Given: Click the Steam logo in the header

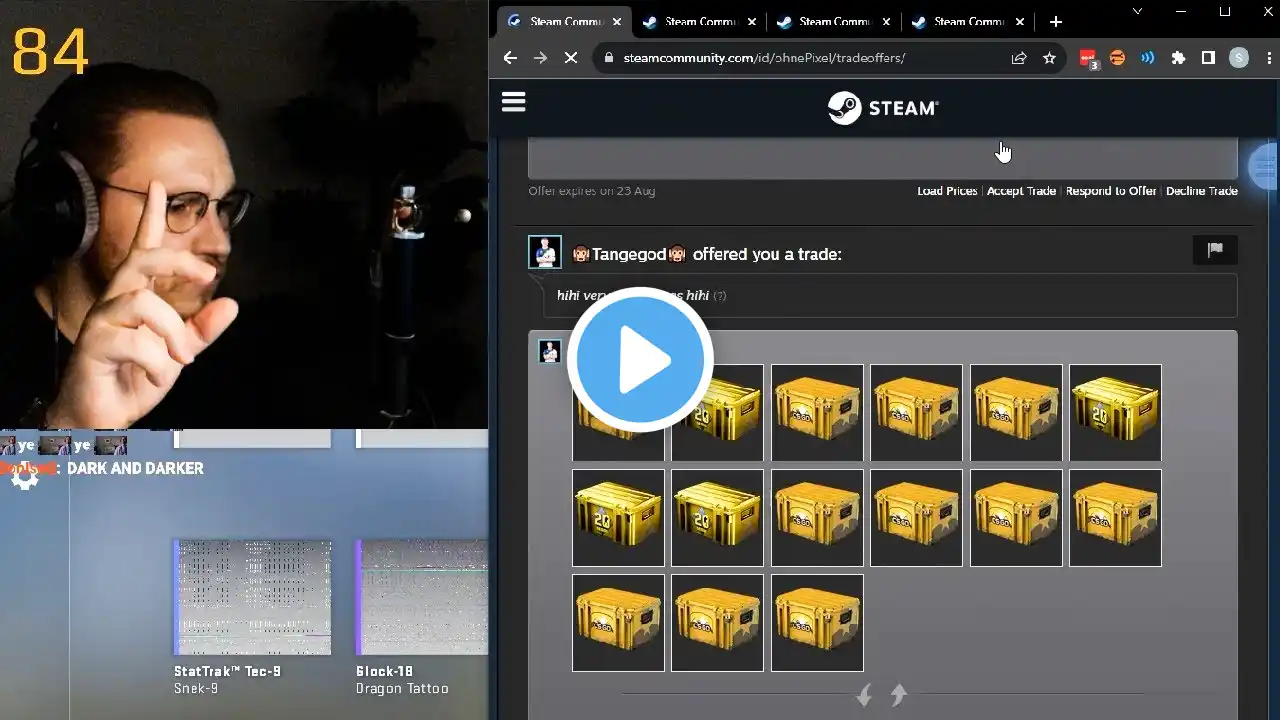Looking at the screenshot, I should 883,108.
